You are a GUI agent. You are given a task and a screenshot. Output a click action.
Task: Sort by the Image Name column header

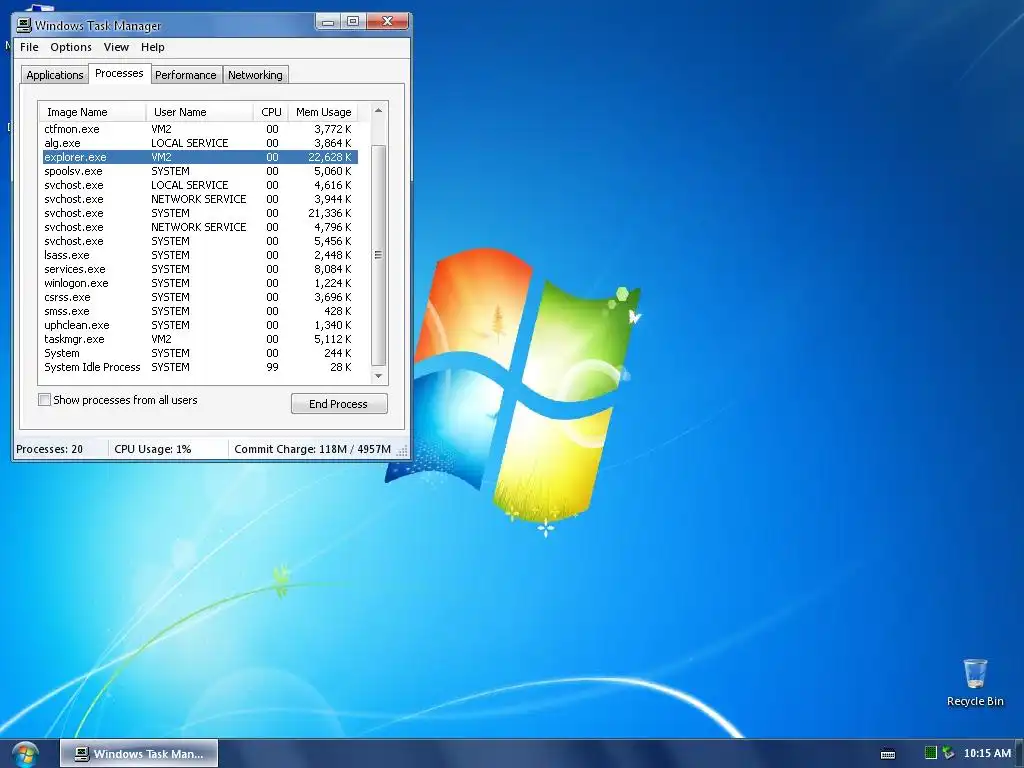(x=92, y=112)
